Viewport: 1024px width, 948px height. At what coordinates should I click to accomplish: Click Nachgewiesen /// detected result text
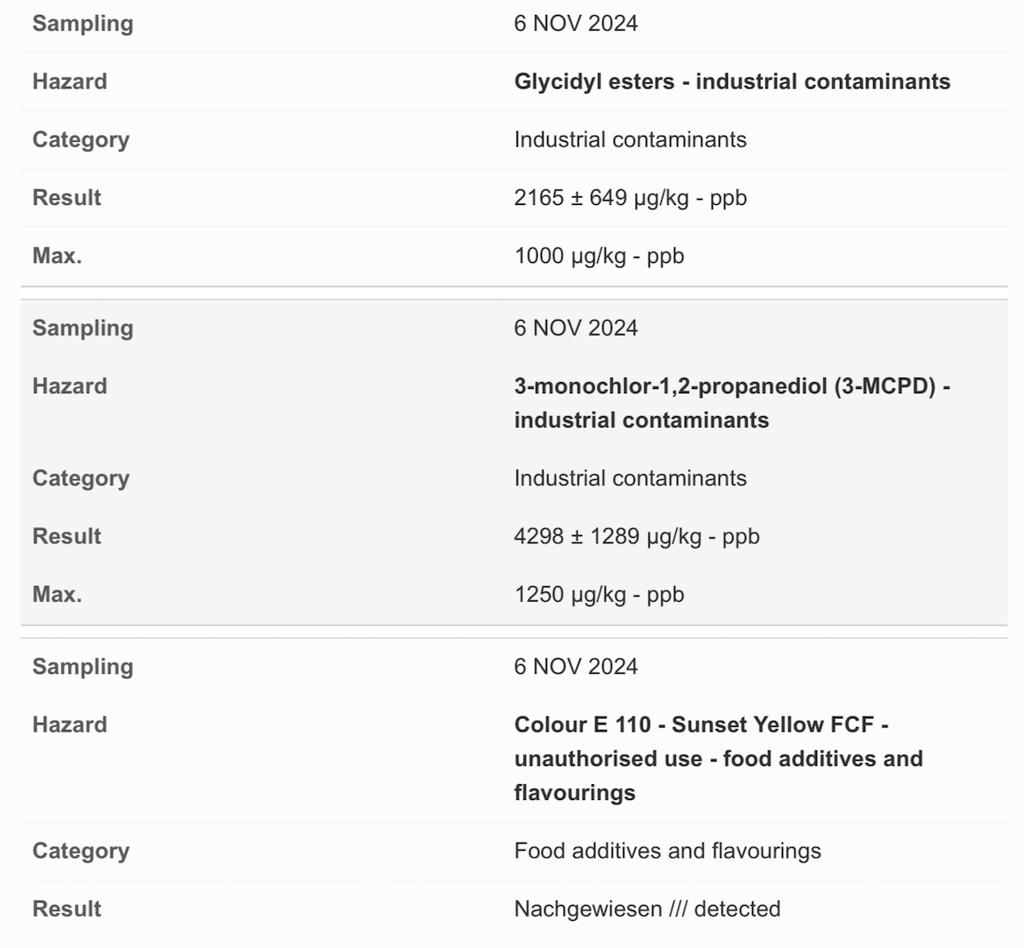click(x=647, y=909)
